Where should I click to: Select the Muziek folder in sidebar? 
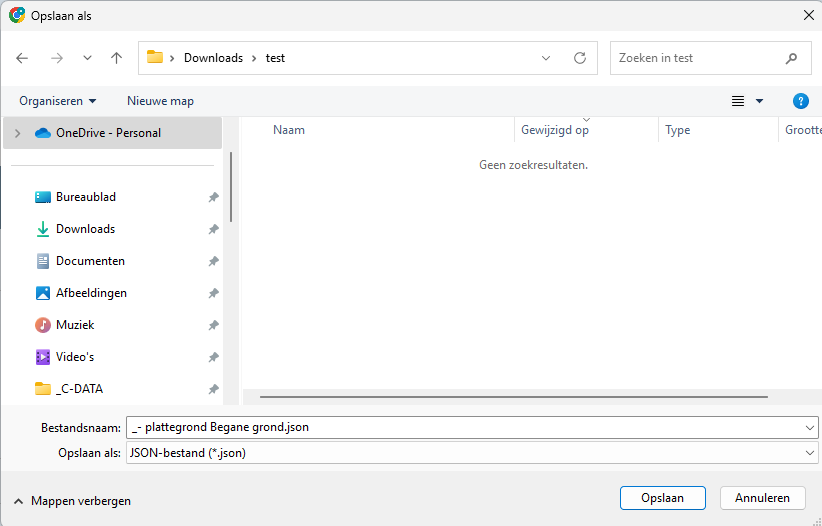[75, 325]
